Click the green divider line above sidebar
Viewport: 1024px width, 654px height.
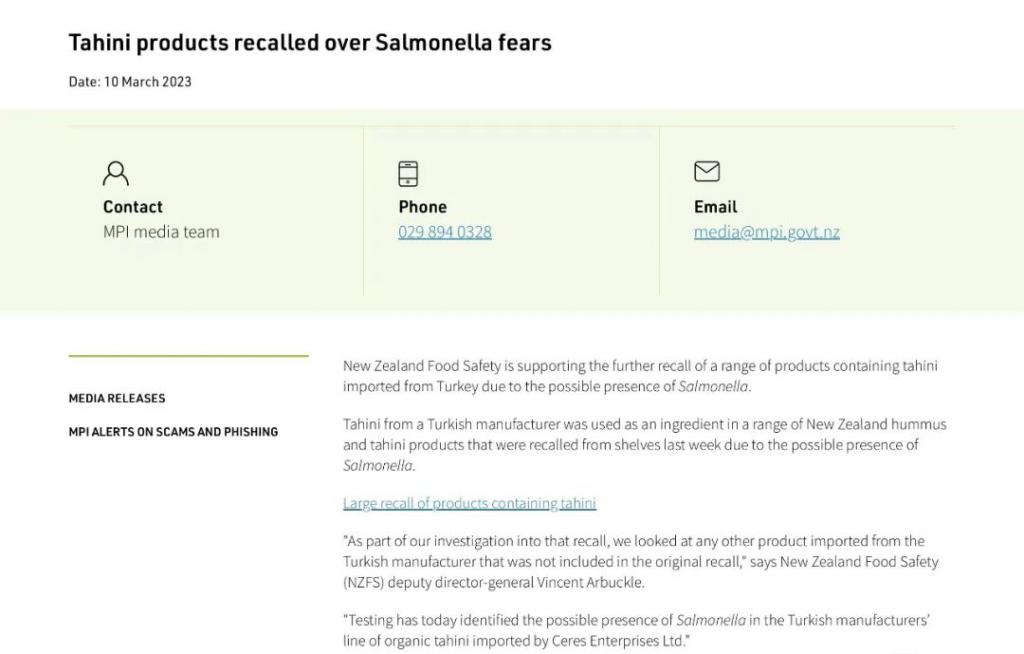188,355
